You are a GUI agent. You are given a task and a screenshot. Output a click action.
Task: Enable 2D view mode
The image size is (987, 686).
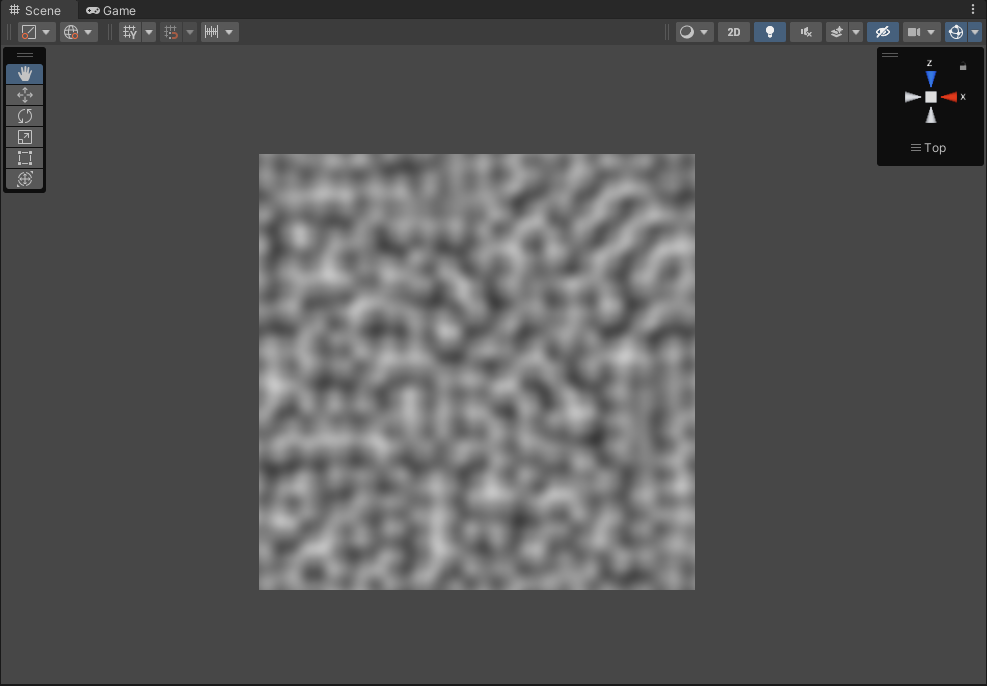(733, 31)
